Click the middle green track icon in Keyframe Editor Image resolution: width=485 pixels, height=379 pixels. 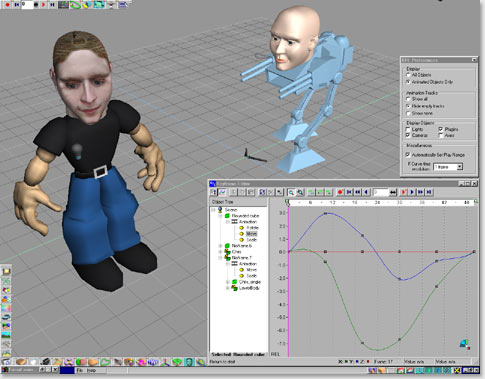[320, 192]
